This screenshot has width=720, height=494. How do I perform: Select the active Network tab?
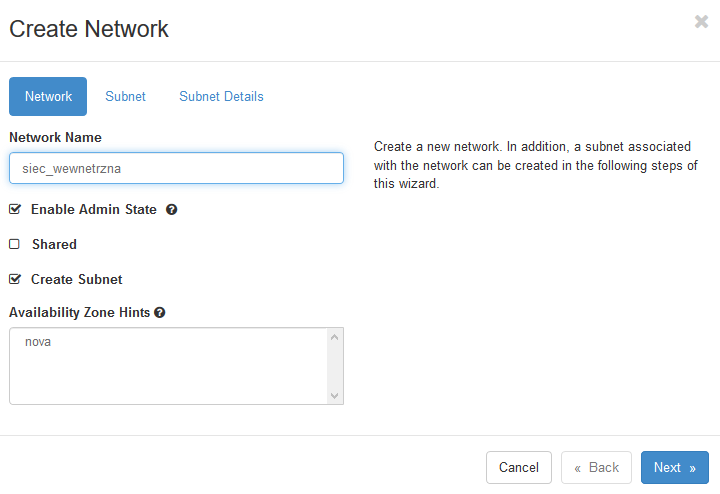[48, 96]
